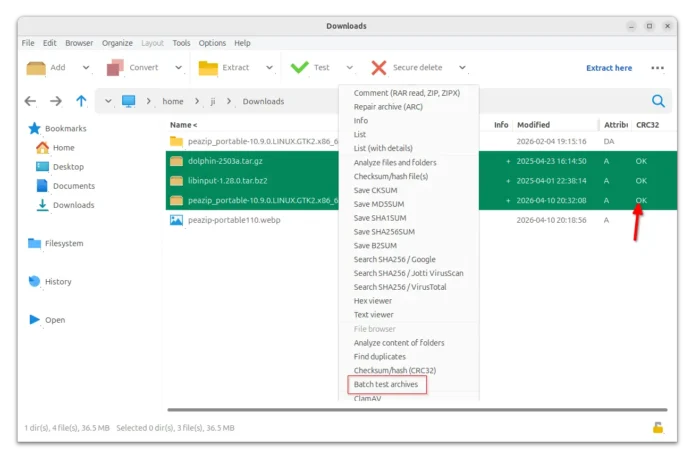Screen dimensions: 700x462
Task: Go up one directory with up arrow
Action: click(x=81, y=101)
